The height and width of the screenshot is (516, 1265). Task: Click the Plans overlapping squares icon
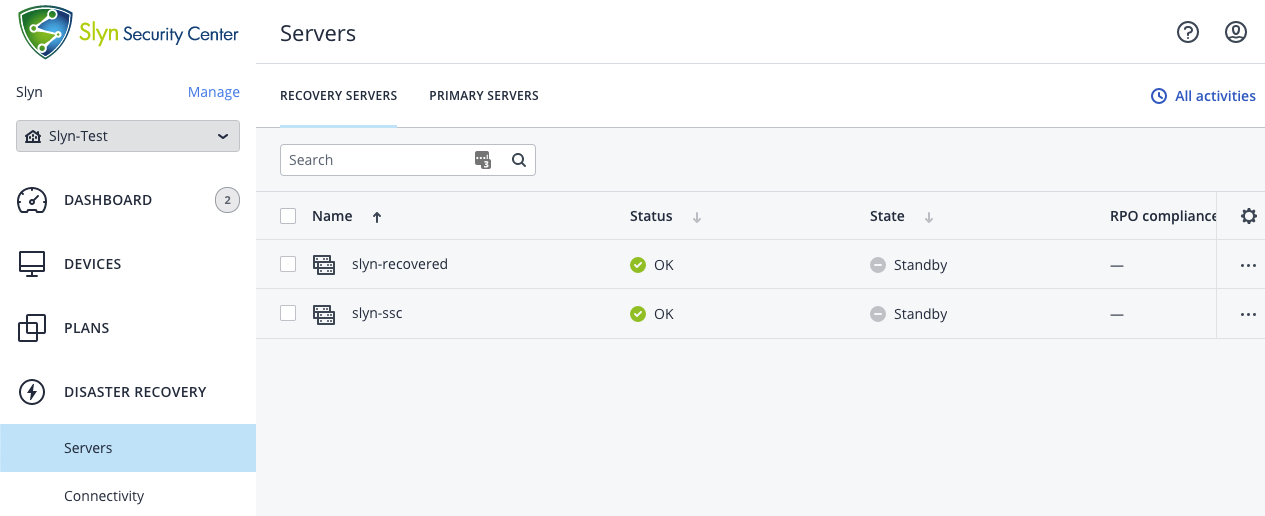coord(33,328)
